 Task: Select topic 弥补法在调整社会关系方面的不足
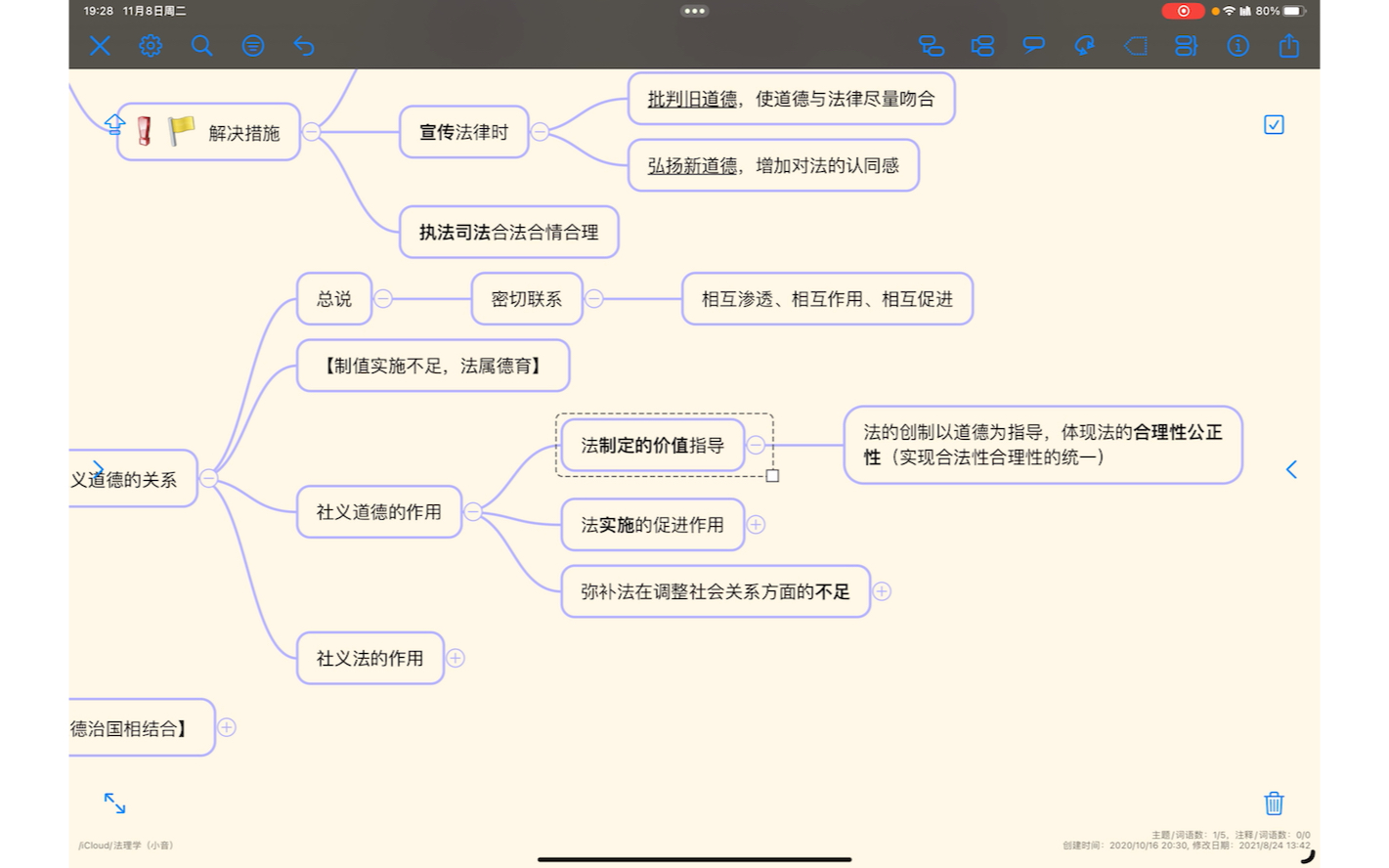coord(716,591)
